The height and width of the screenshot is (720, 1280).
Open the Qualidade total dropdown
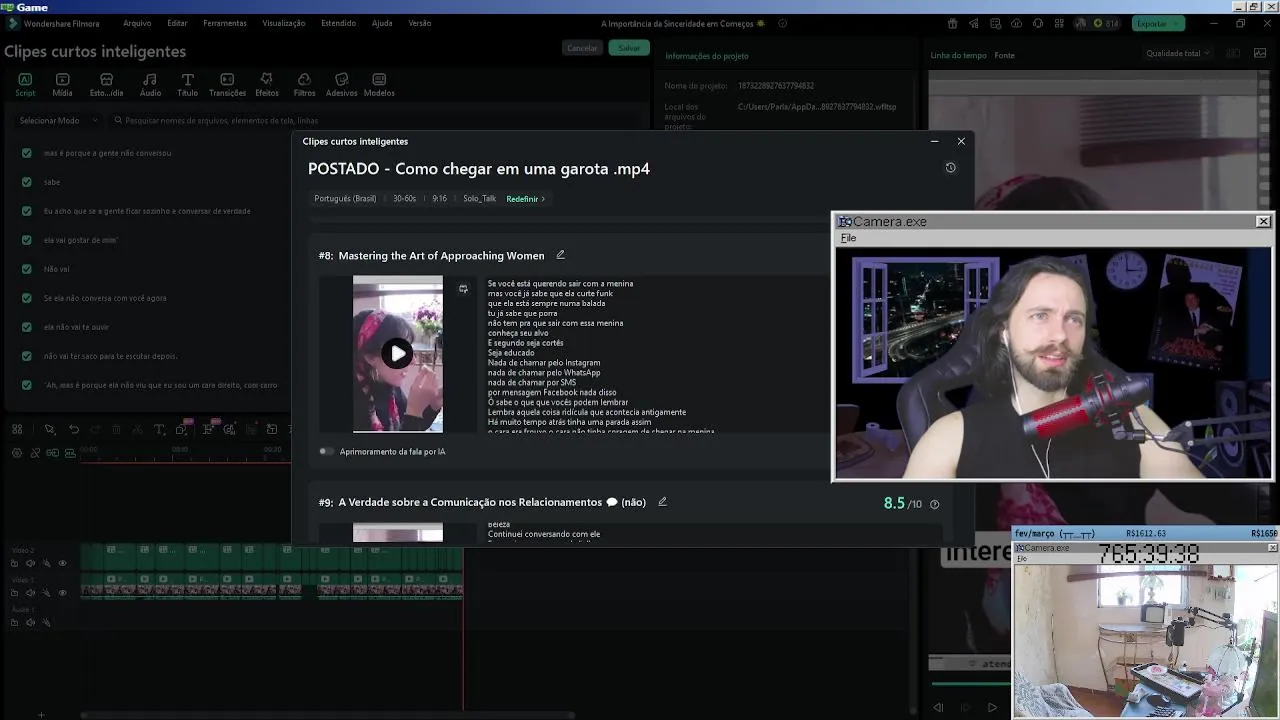(1178, 54)
